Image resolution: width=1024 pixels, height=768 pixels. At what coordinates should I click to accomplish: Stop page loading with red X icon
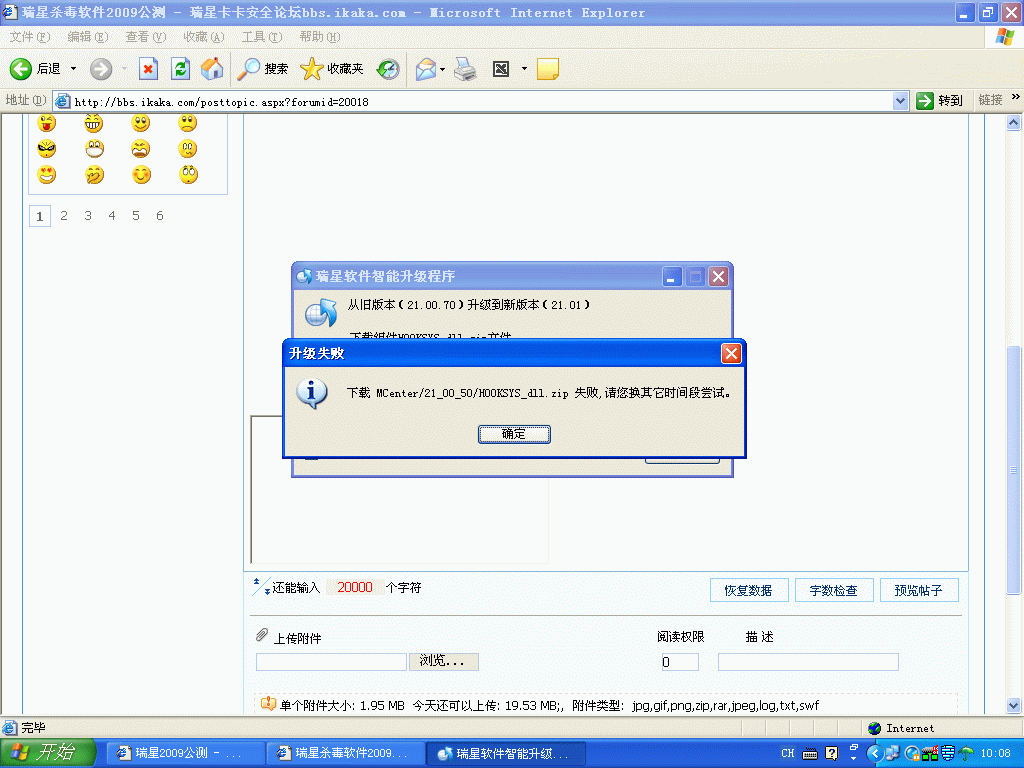pos(148,69)
